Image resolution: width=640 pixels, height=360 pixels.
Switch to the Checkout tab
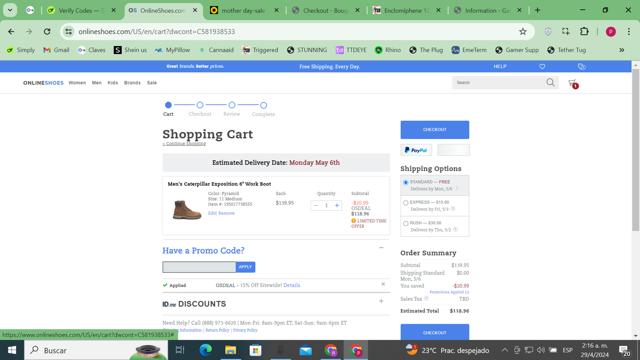click(x=324, y=10)
